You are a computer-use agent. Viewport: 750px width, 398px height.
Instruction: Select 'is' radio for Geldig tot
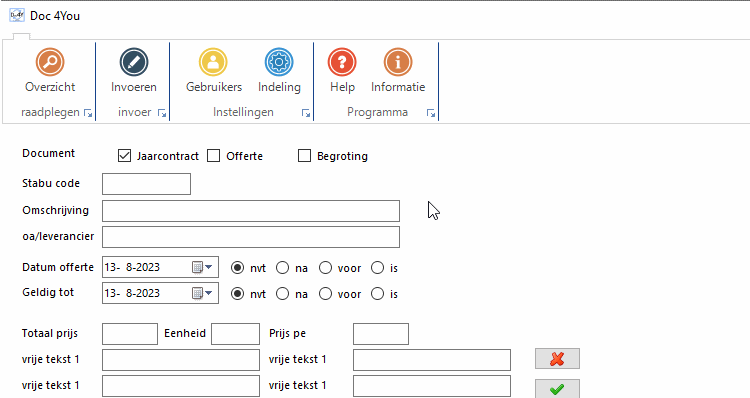pos(377,294)
